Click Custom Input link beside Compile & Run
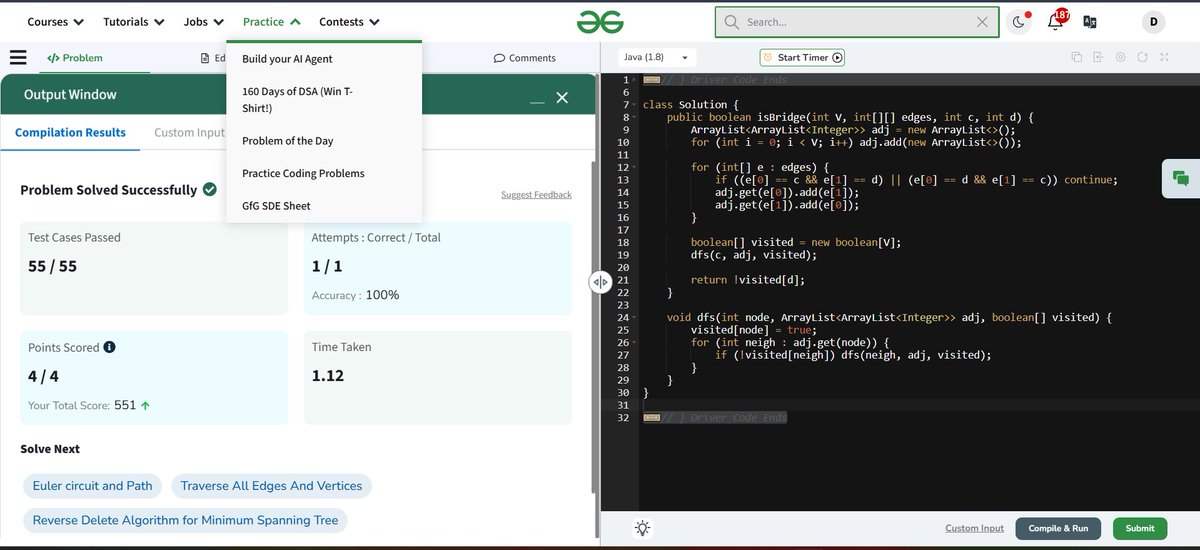 click(x=974, y=528)
